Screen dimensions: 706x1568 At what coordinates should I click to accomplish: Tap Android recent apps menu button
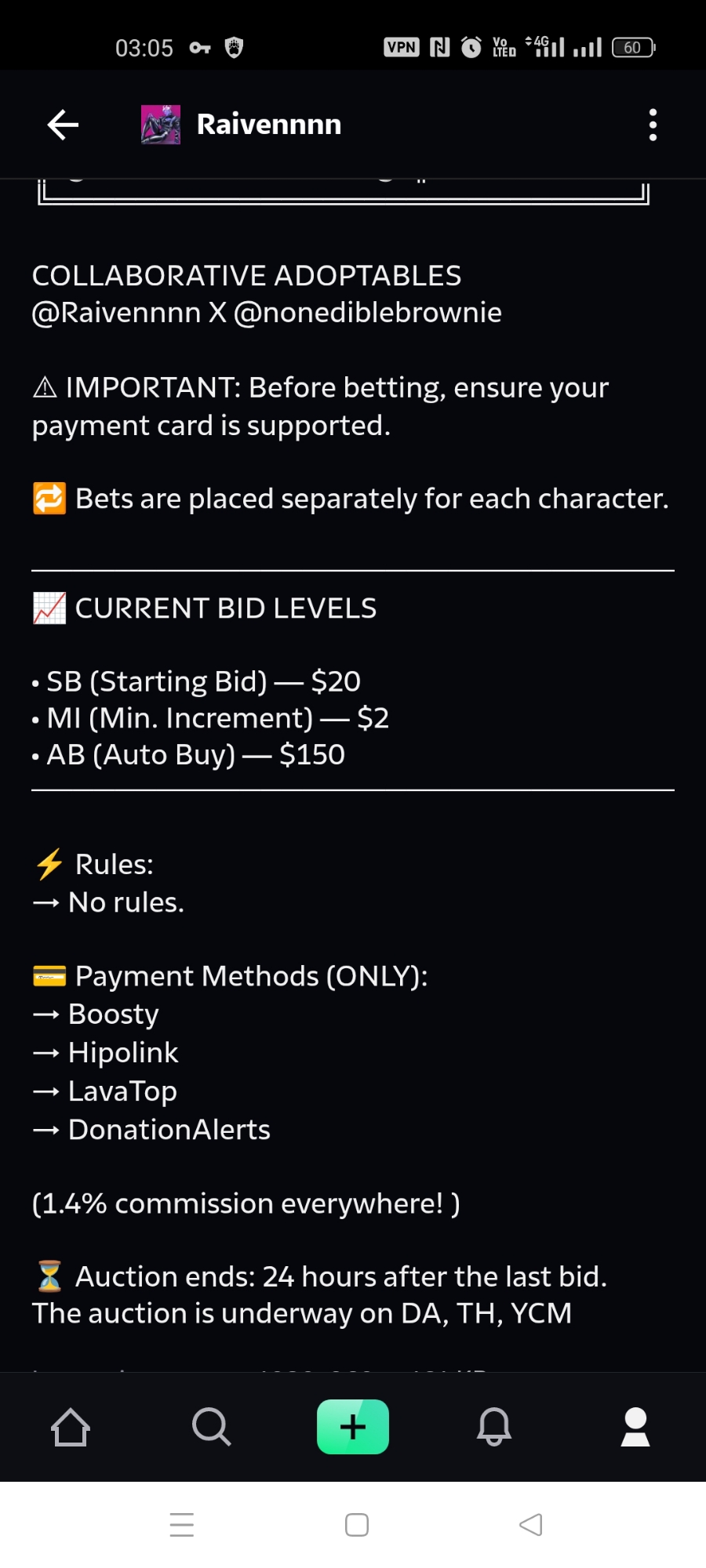182,1525
